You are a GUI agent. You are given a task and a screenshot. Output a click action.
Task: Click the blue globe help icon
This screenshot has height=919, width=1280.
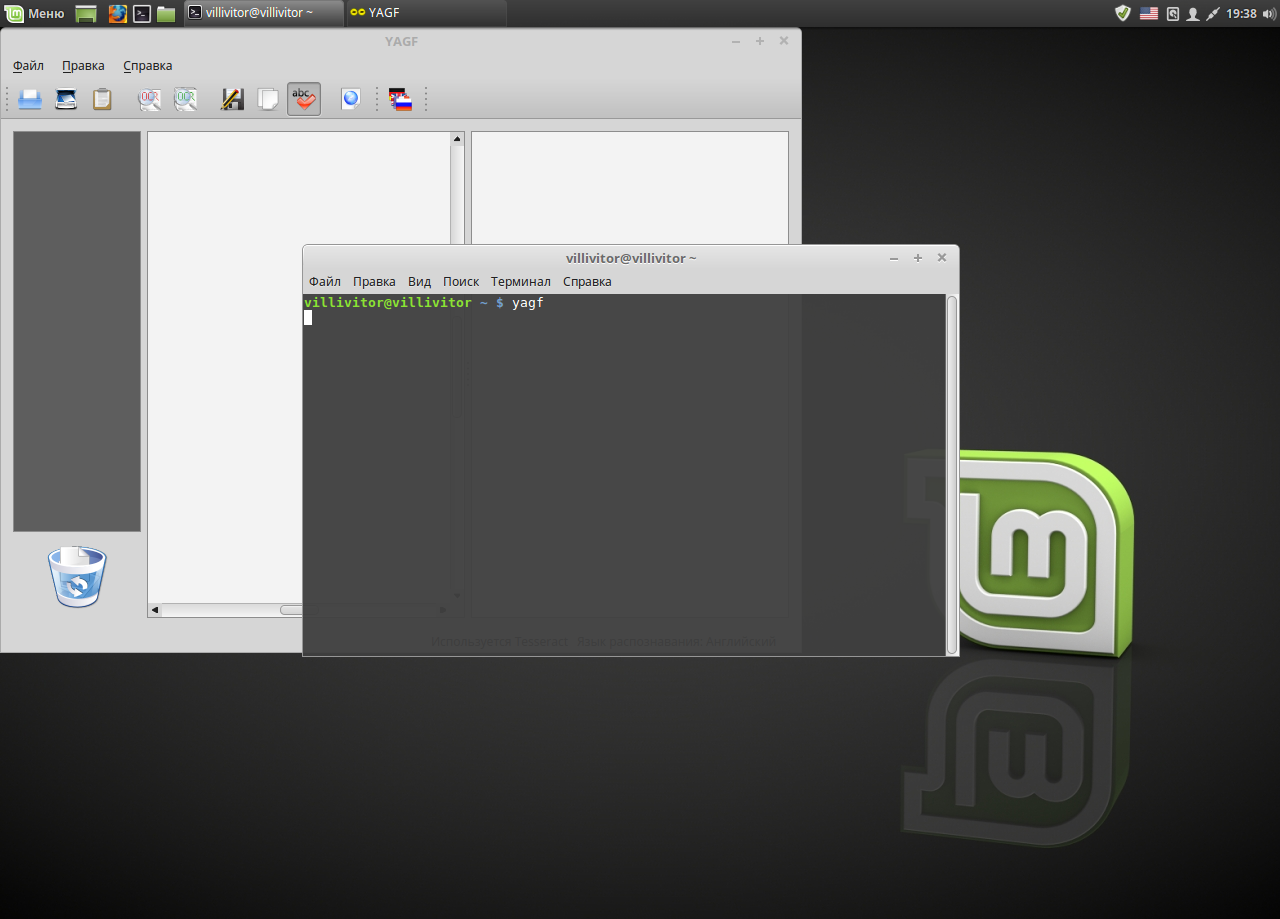click(350, 99)
